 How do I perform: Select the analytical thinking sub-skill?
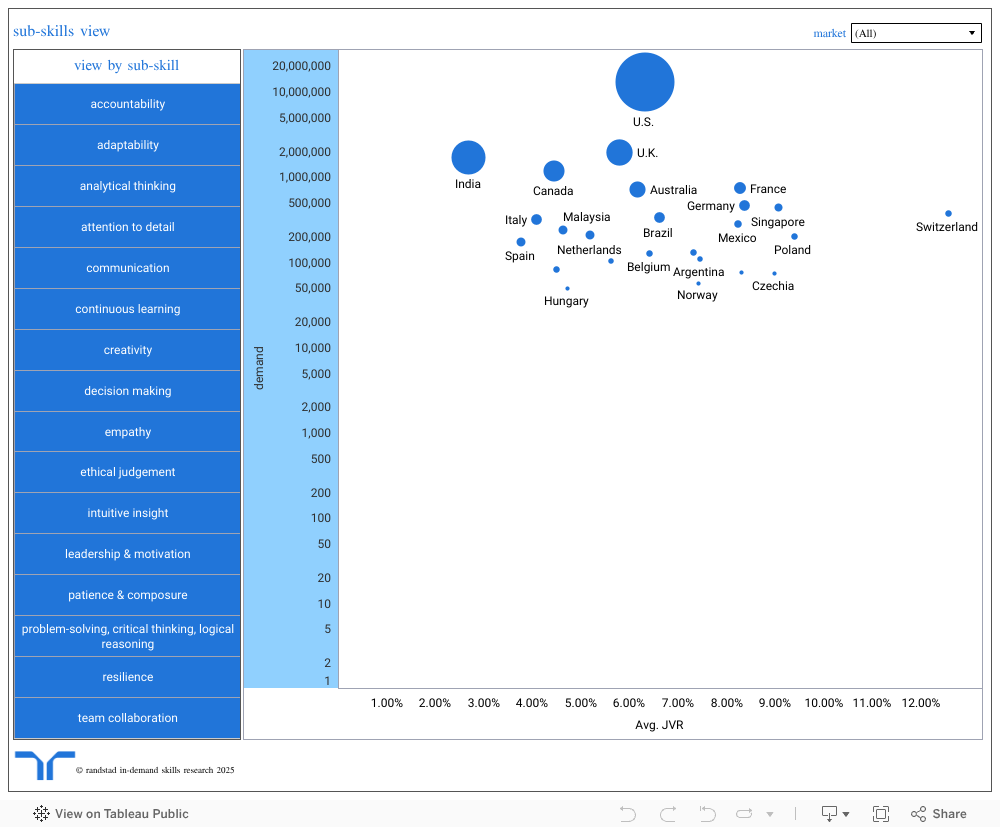click(x=128, y=186)
